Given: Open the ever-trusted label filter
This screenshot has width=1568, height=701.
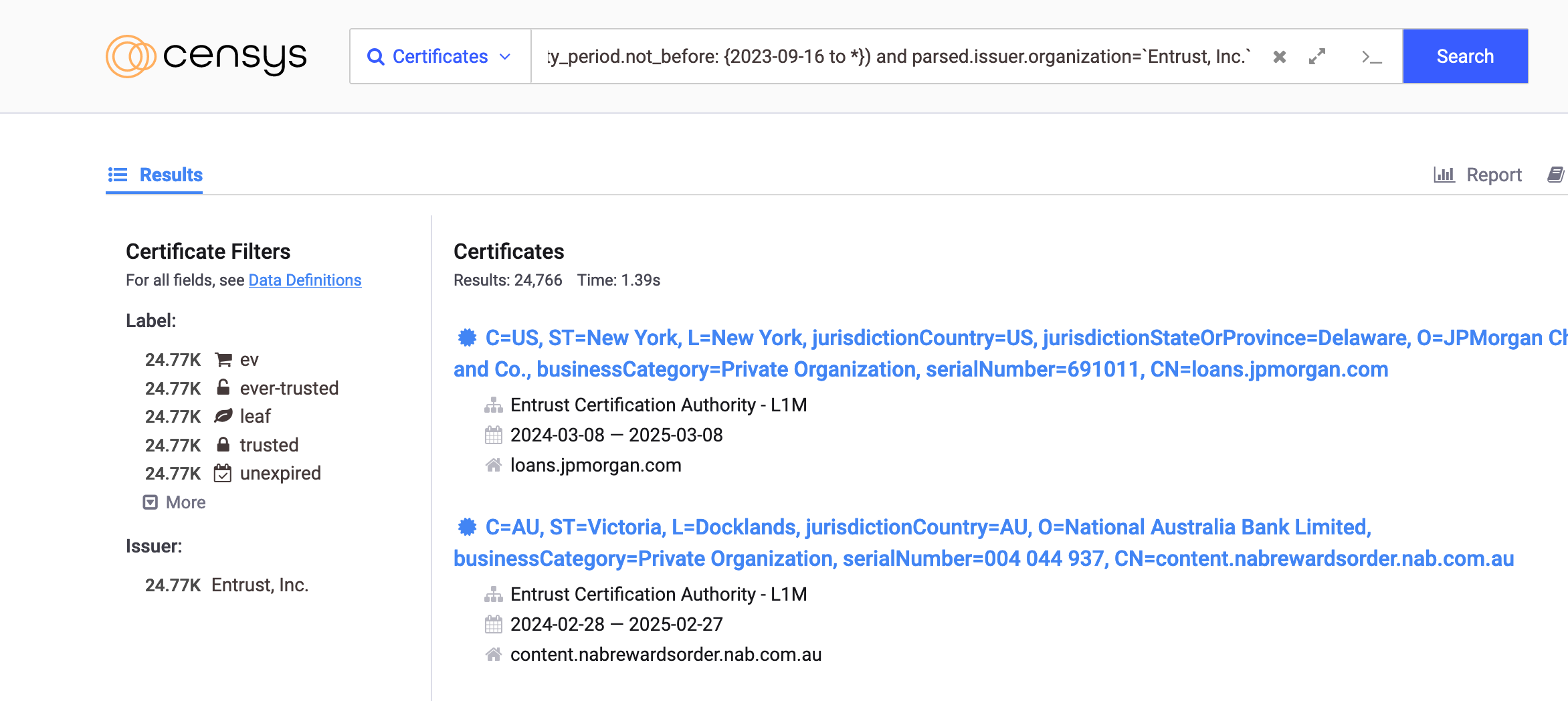Looking at the screenshot, I should [x=289, y=388].
